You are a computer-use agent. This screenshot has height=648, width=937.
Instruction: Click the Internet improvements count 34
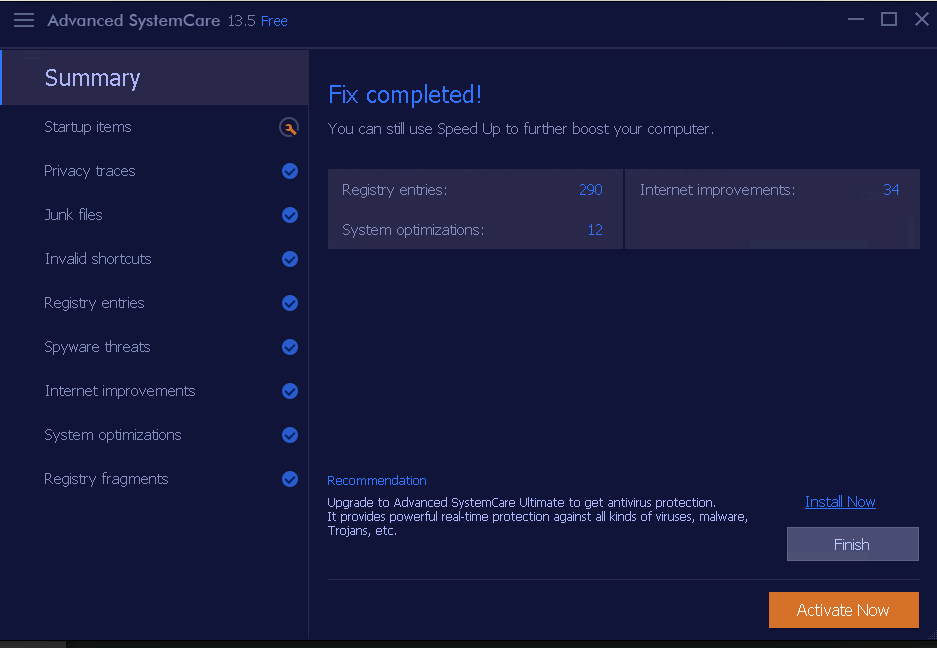pyautogui.click(x=891, y=189)
